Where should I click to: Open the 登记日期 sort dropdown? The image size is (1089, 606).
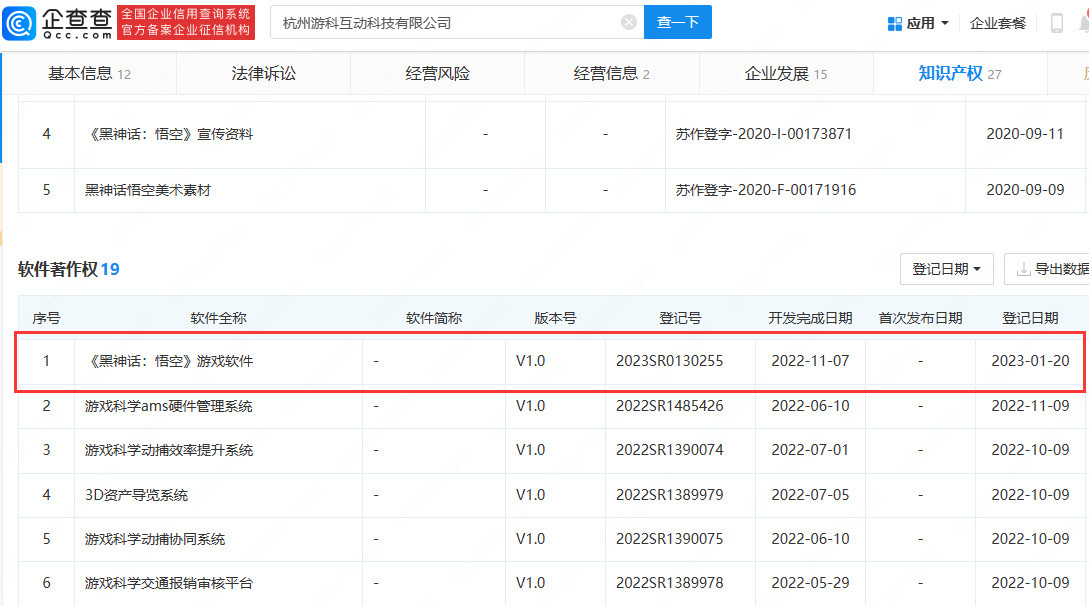[x=946, y=268]
